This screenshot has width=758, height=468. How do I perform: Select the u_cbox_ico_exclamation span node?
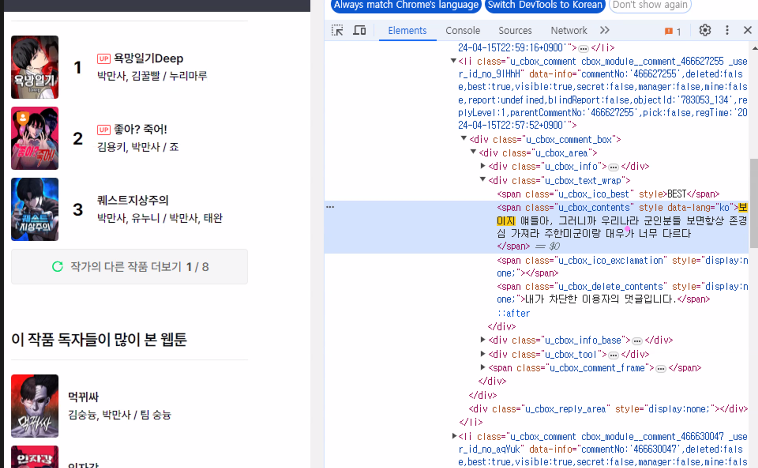coord(622,266)
